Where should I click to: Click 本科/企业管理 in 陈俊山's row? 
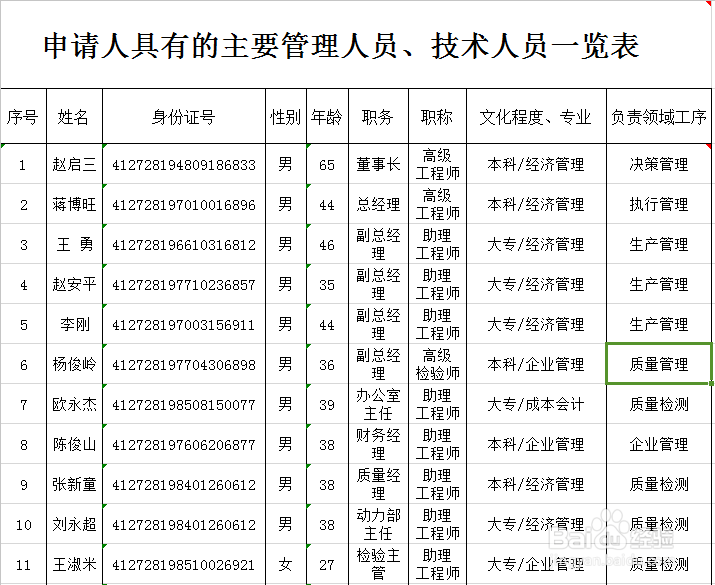(x=536, y=444)
